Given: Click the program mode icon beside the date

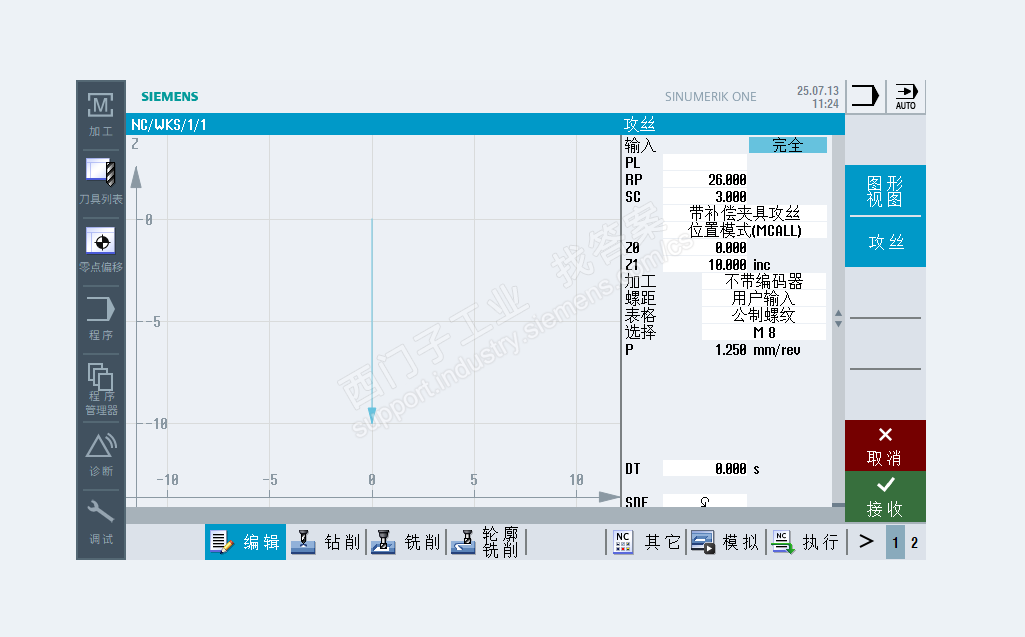Looking at the screenshot, I should [865, 96].
